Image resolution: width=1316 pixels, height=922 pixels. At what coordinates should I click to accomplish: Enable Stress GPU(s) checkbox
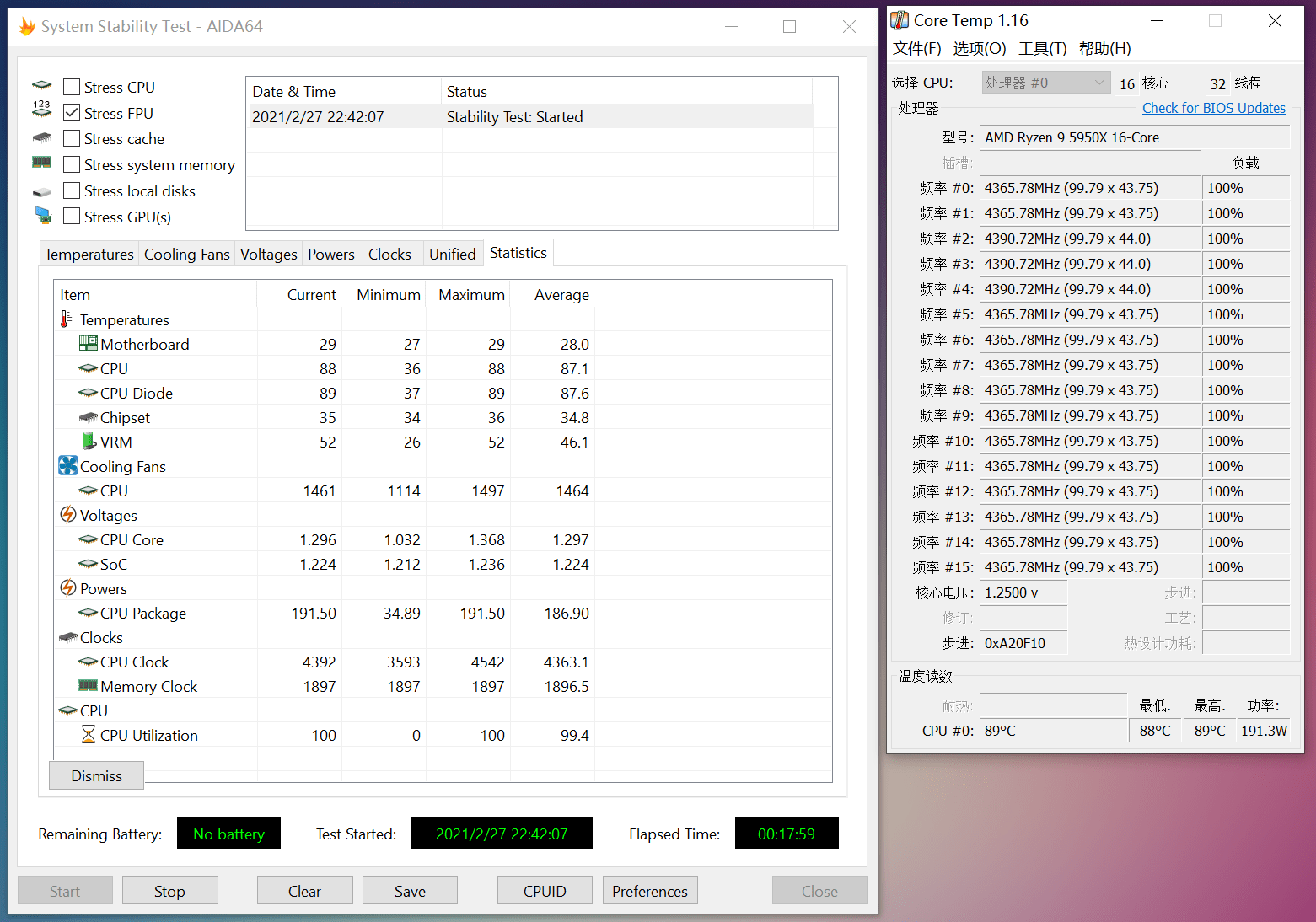(x=72, y=217)
